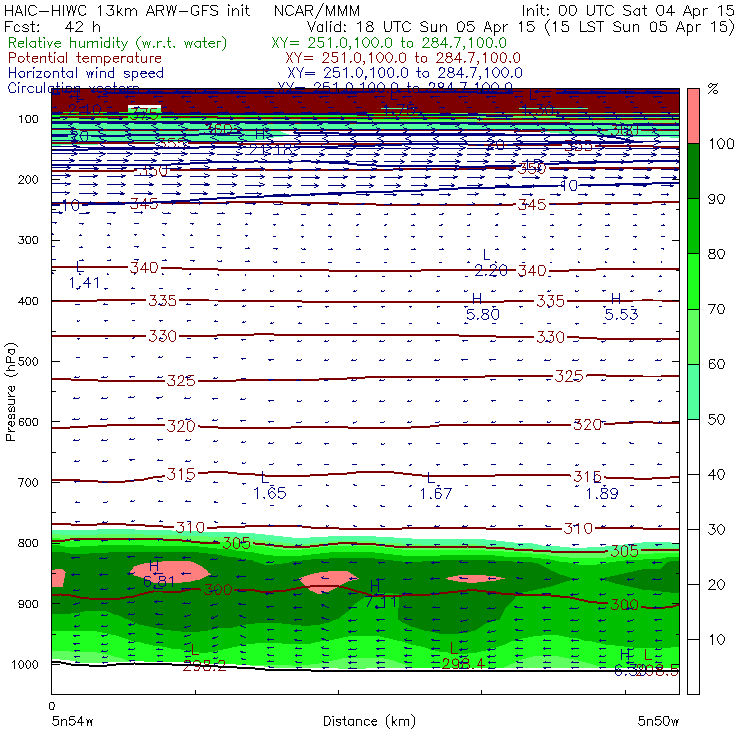The image size is (740, 740).
Task: Click the '400' pressure axis tick label
Action: coord(29,301)
